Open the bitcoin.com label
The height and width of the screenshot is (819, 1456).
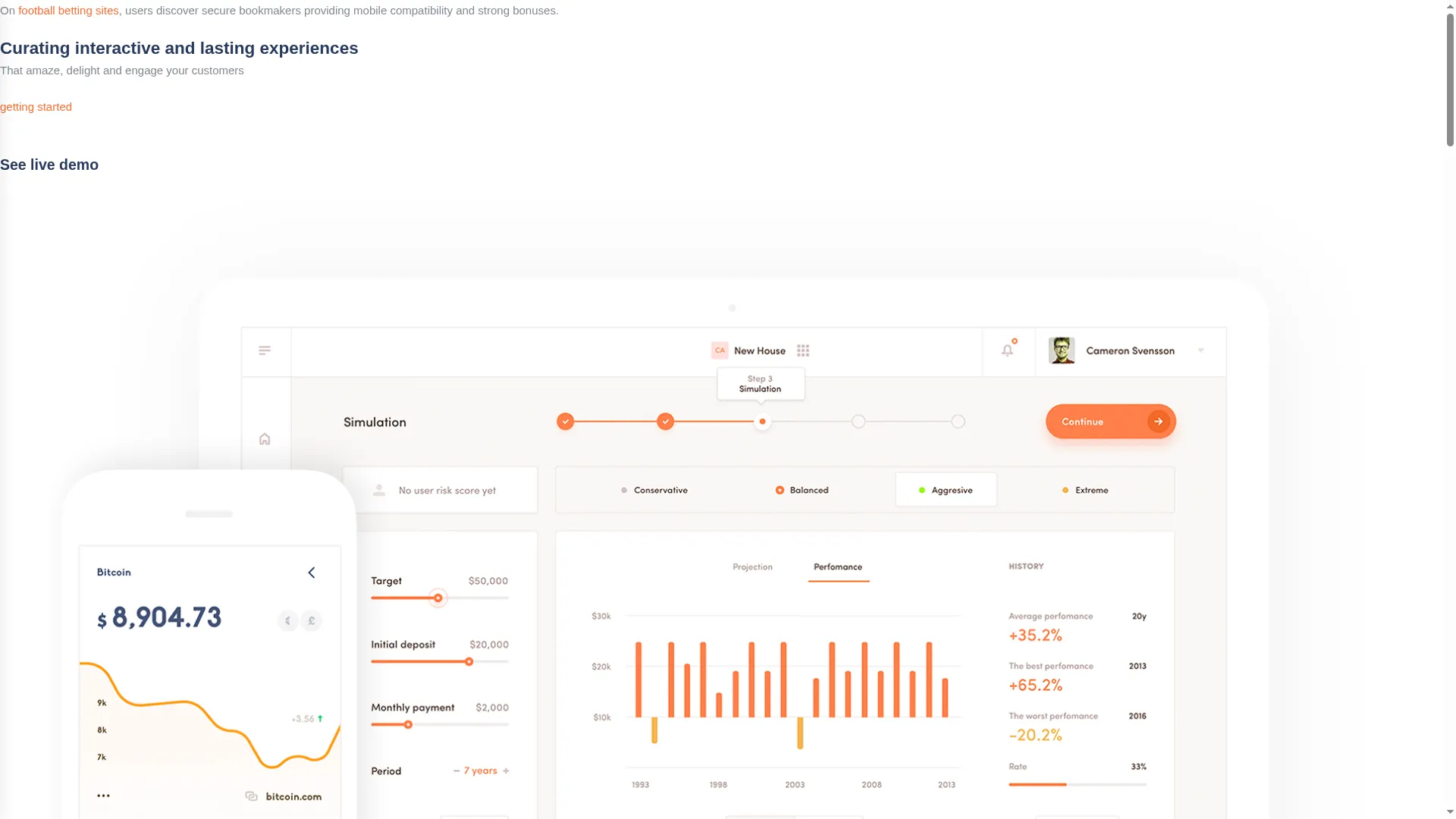click(293, 797)
